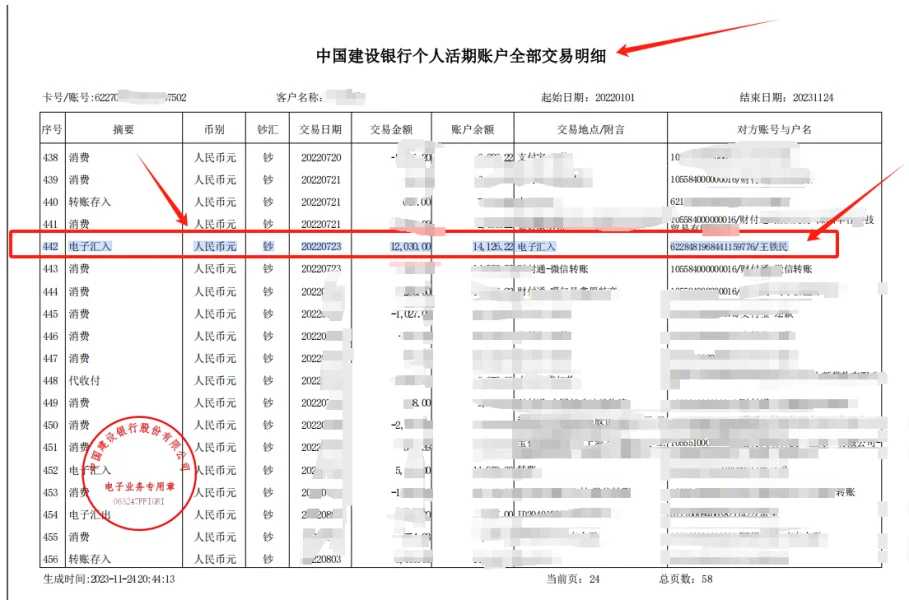Select 转账存入 in row 456
The height and width of the screenshot is (600, 909).
tap(89, 559)
